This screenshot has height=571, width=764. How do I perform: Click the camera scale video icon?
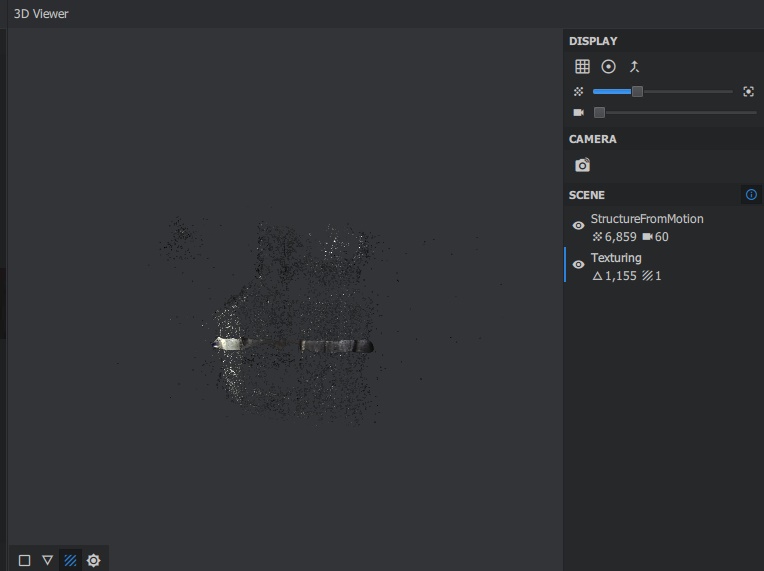click(x=578, y=113)
